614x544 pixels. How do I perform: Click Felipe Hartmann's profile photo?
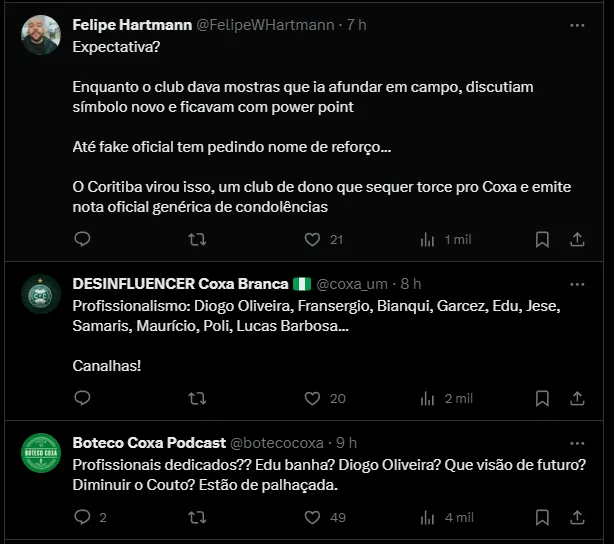click(41, 36)
